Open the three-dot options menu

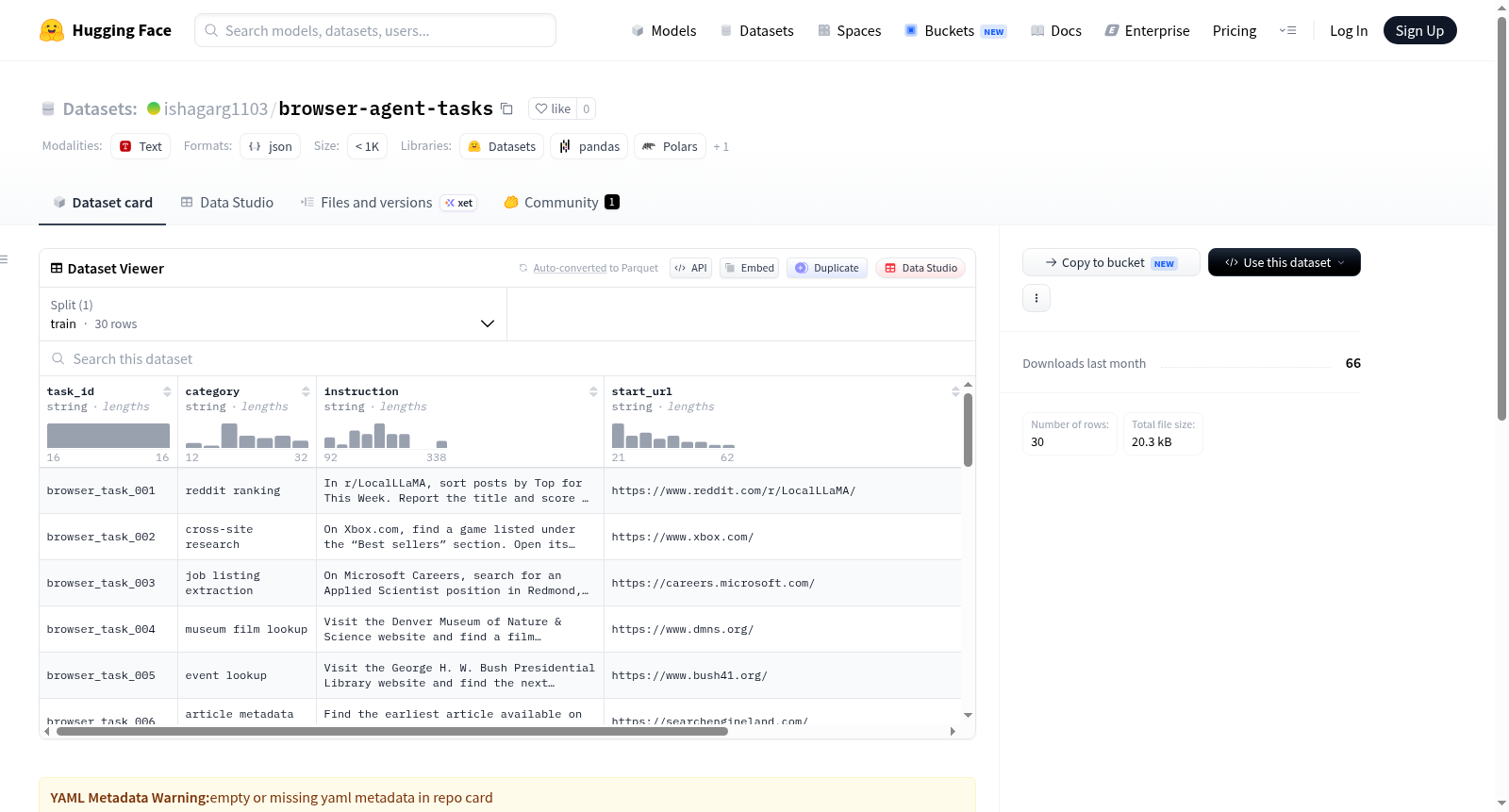click(1036, 298)
